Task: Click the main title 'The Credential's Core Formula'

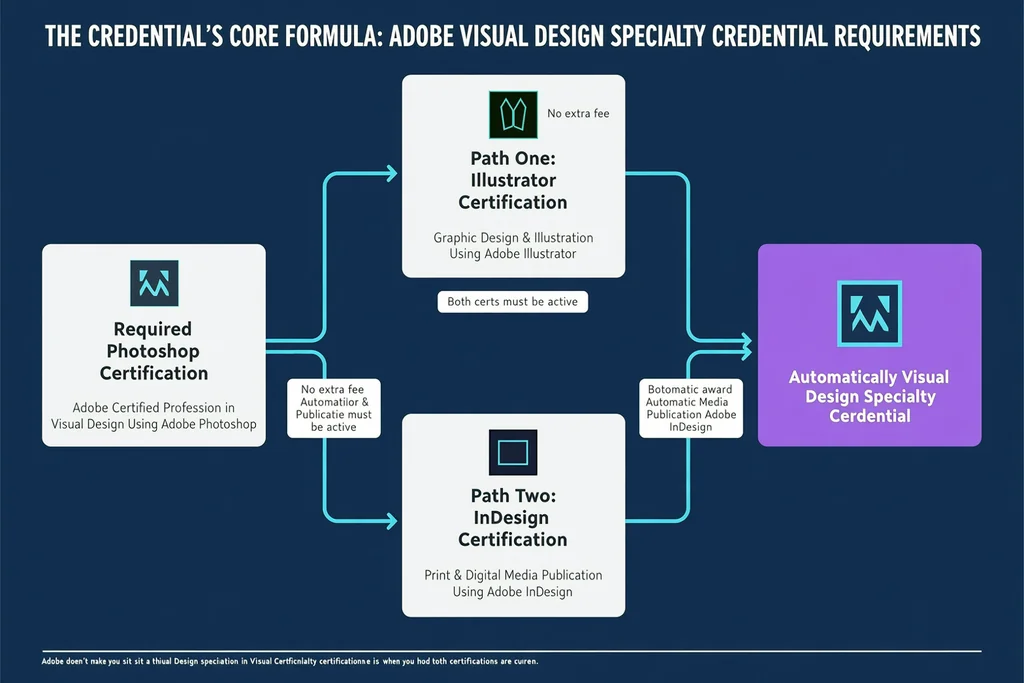Action: tap(513, 36)
